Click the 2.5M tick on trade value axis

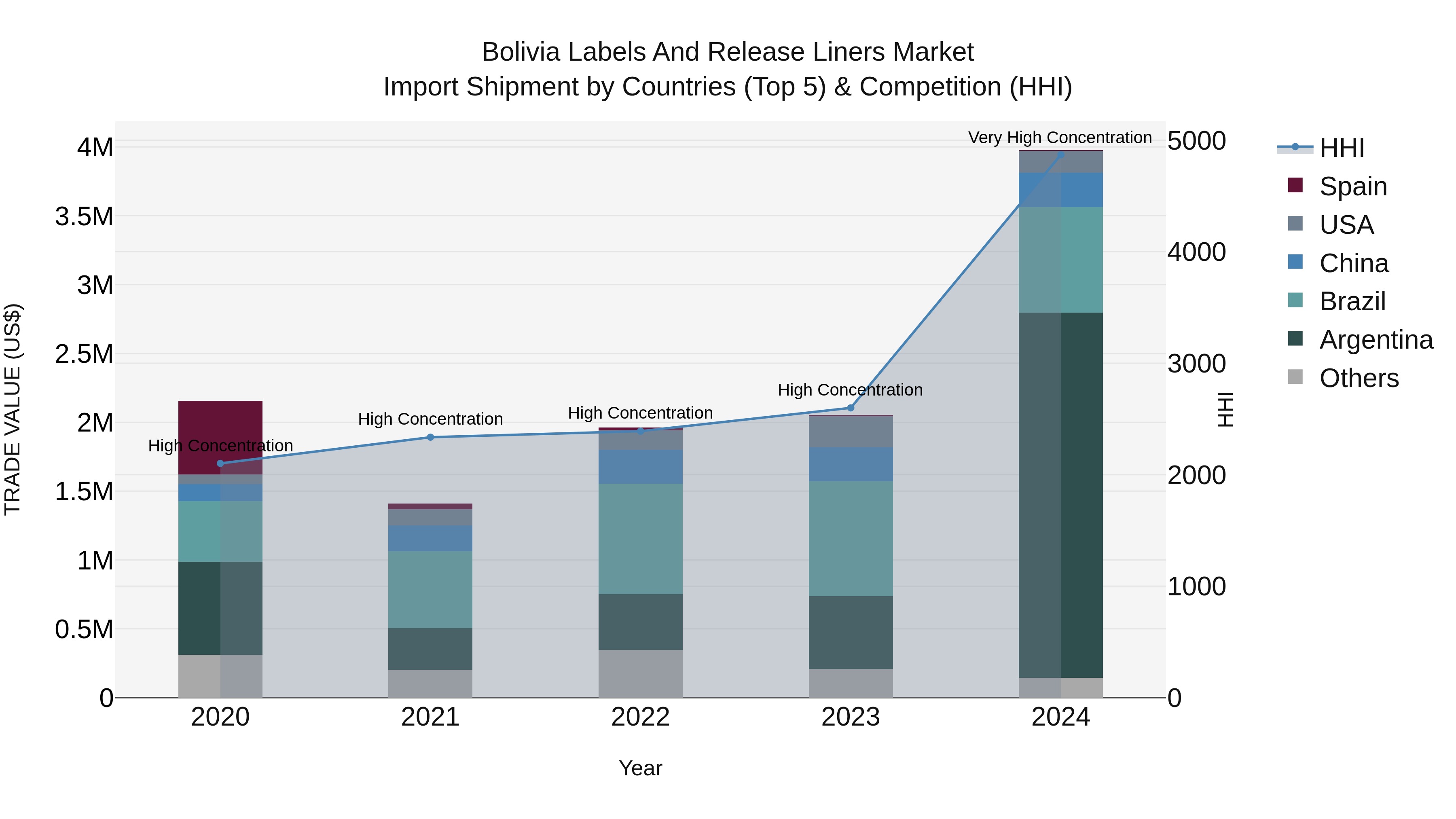point(84,354)
